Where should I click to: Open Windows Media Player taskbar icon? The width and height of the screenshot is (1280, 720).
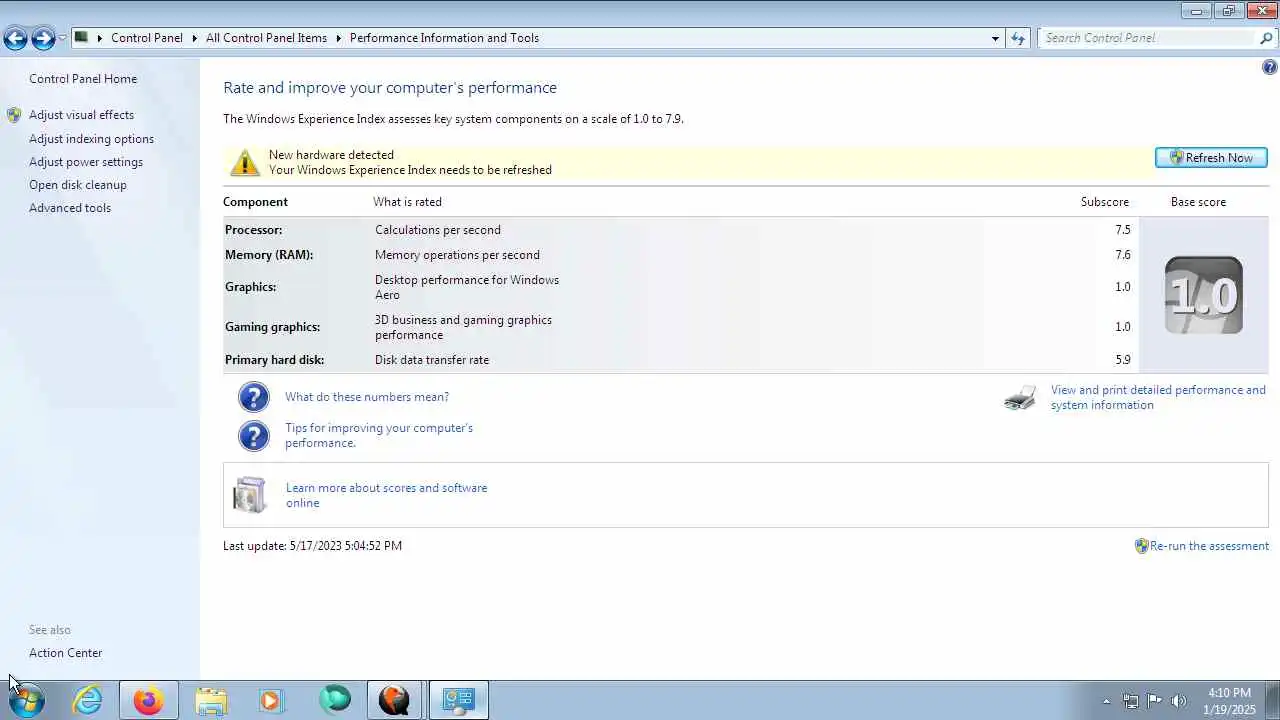[271, 701]
